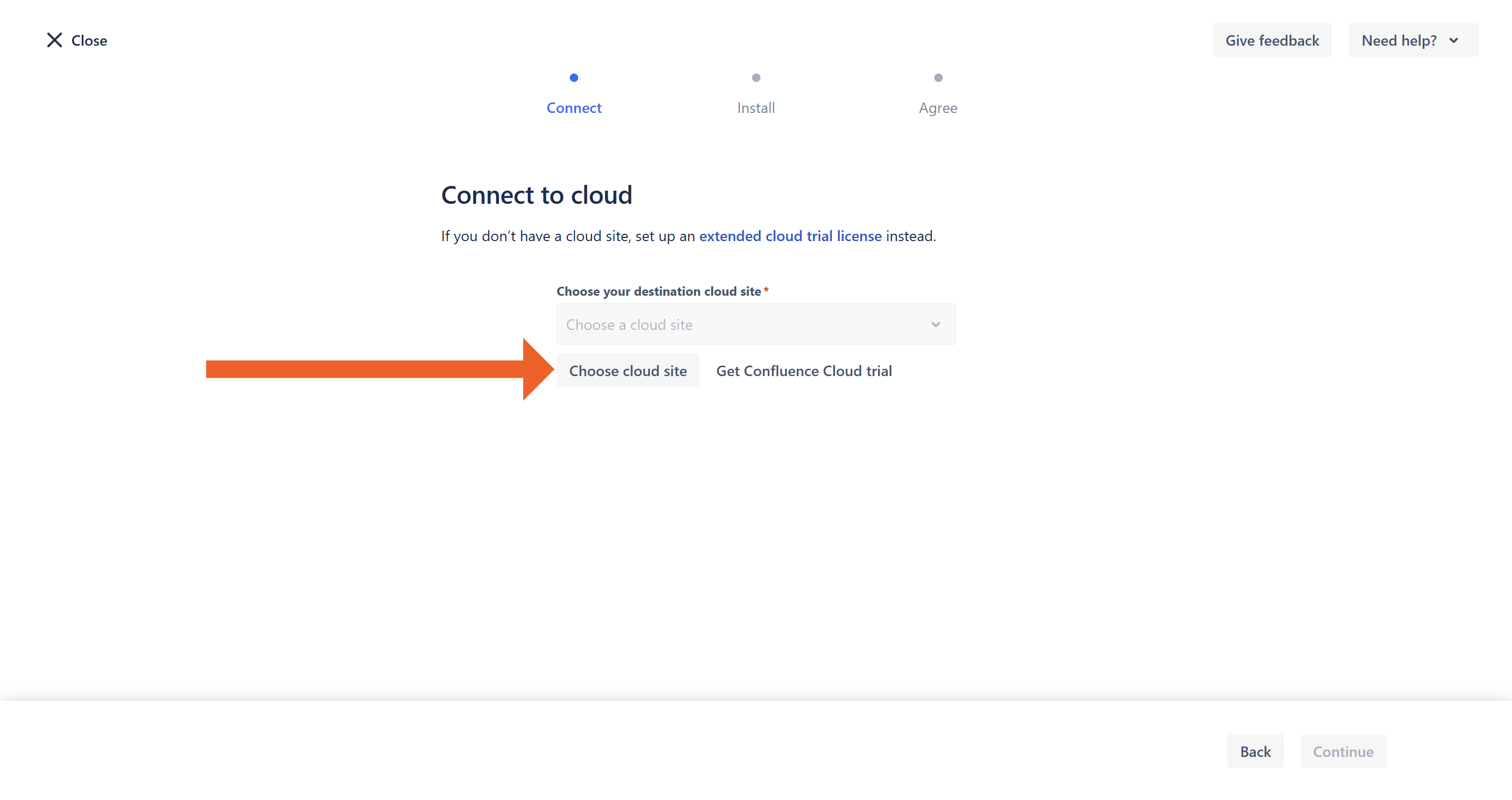The width and height of the screenshot is (1512, 800).
Task: Click the Need help? chevron arrow
Action: point(1453,40)
